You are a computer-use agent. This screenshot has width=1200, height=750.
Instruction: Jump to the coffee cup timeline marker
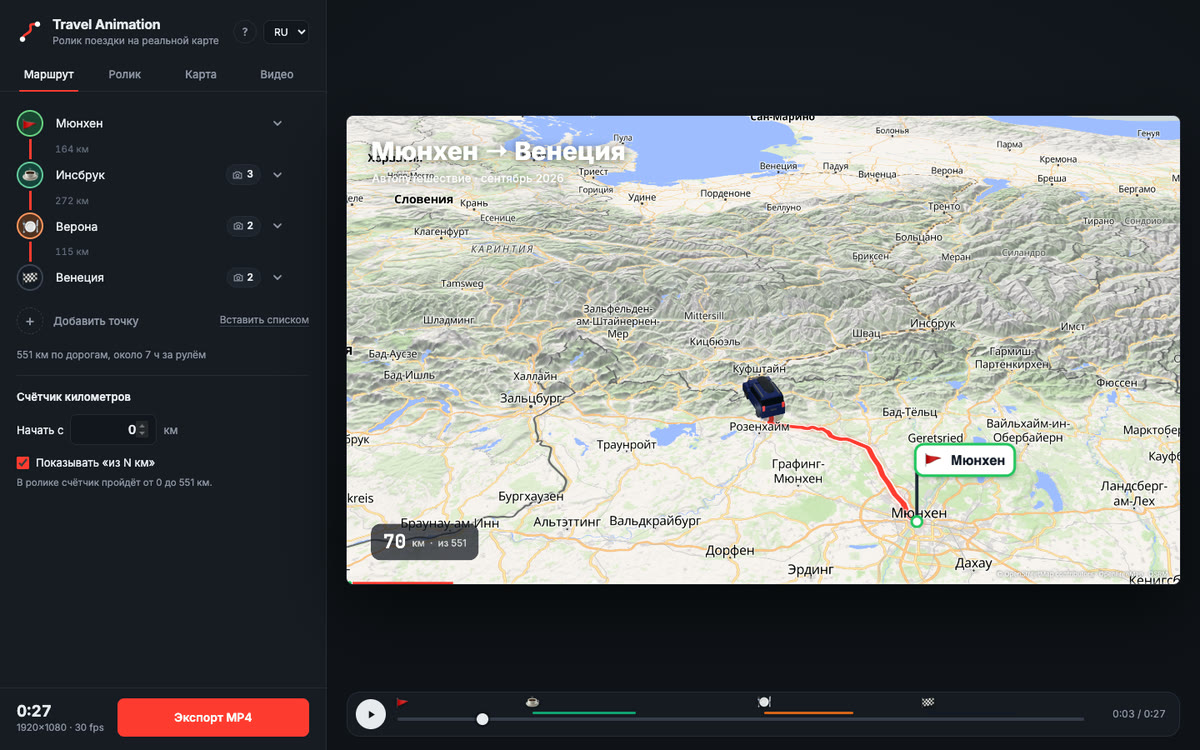(532, 703)
